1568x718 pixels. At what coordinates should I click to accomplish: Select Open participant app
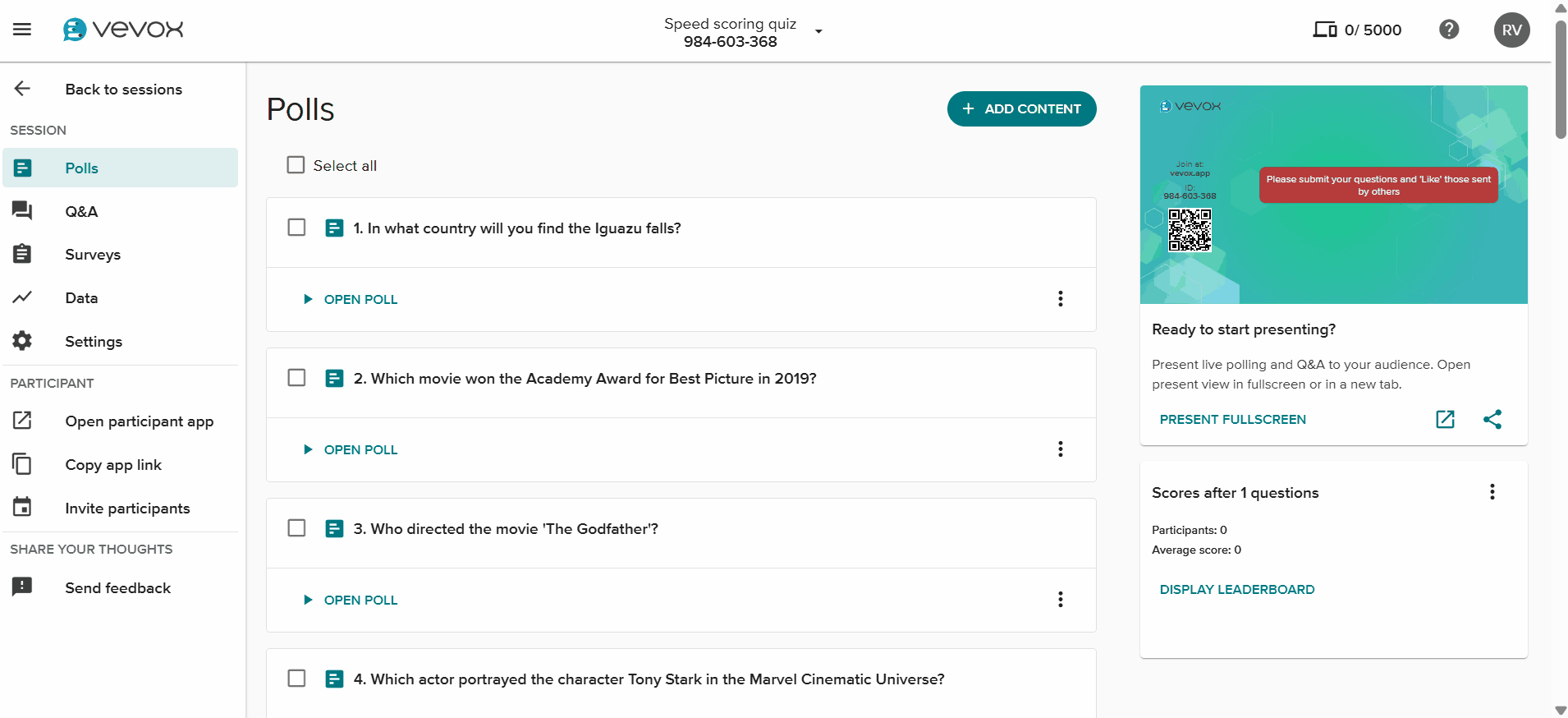pyautogui.click(x=121, y=421)
